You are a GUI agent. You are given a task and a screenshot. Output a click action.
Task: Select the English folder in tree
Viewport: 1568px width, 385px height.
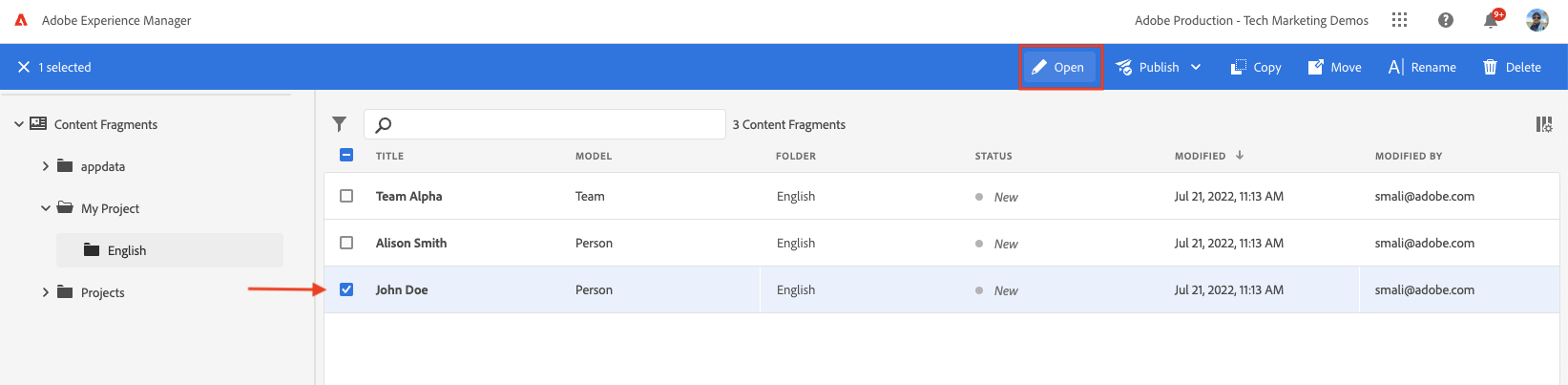click(127, 250)
